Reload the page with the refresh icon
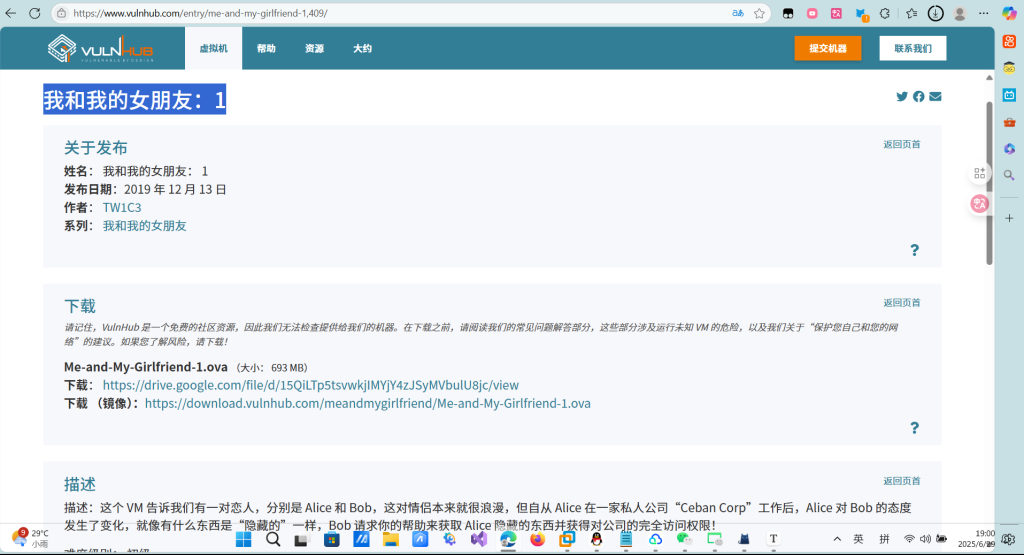This screenshot has height=555, width=1024. point(34,14)
